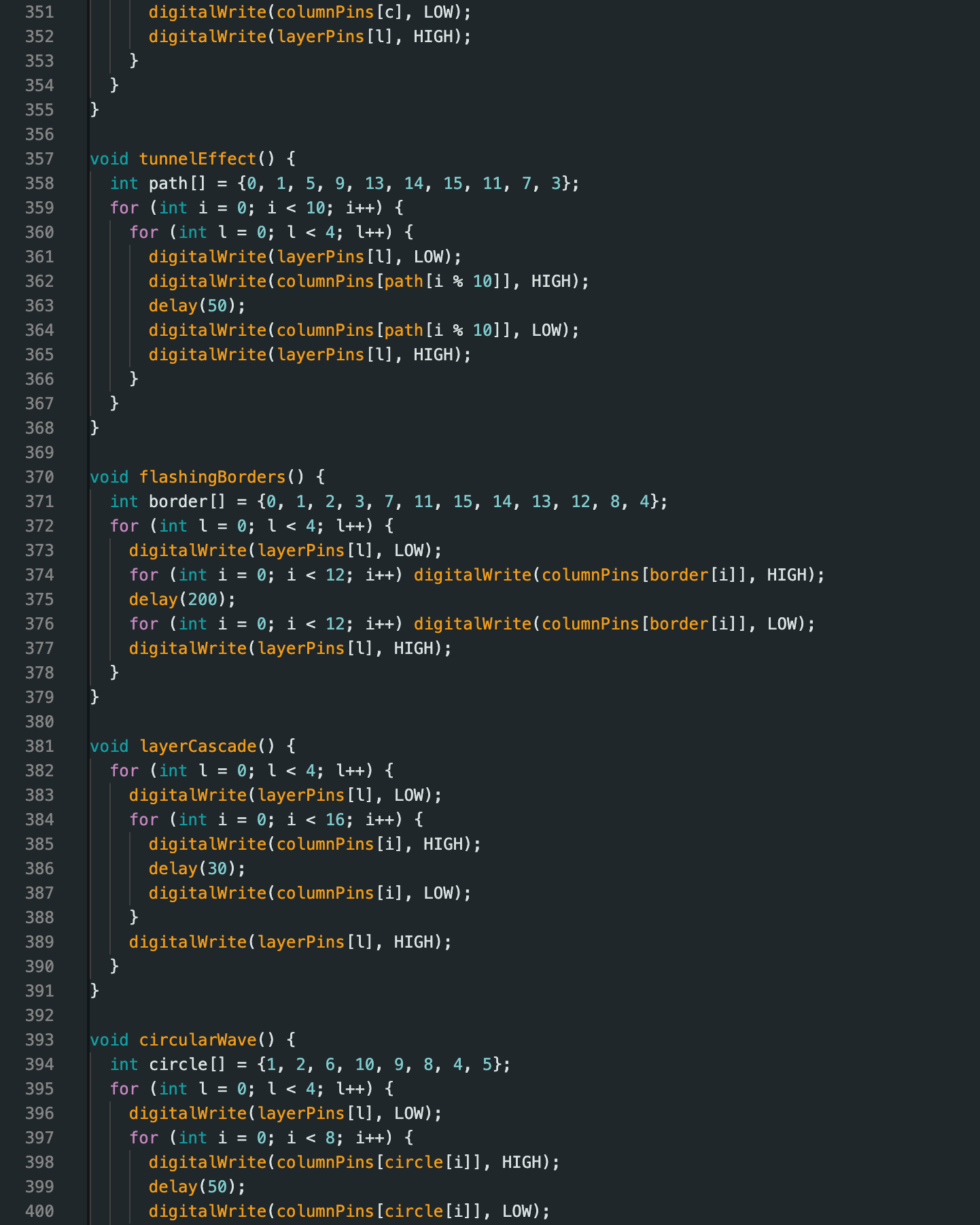Click the layerCascade function name

tap(198, 746)
